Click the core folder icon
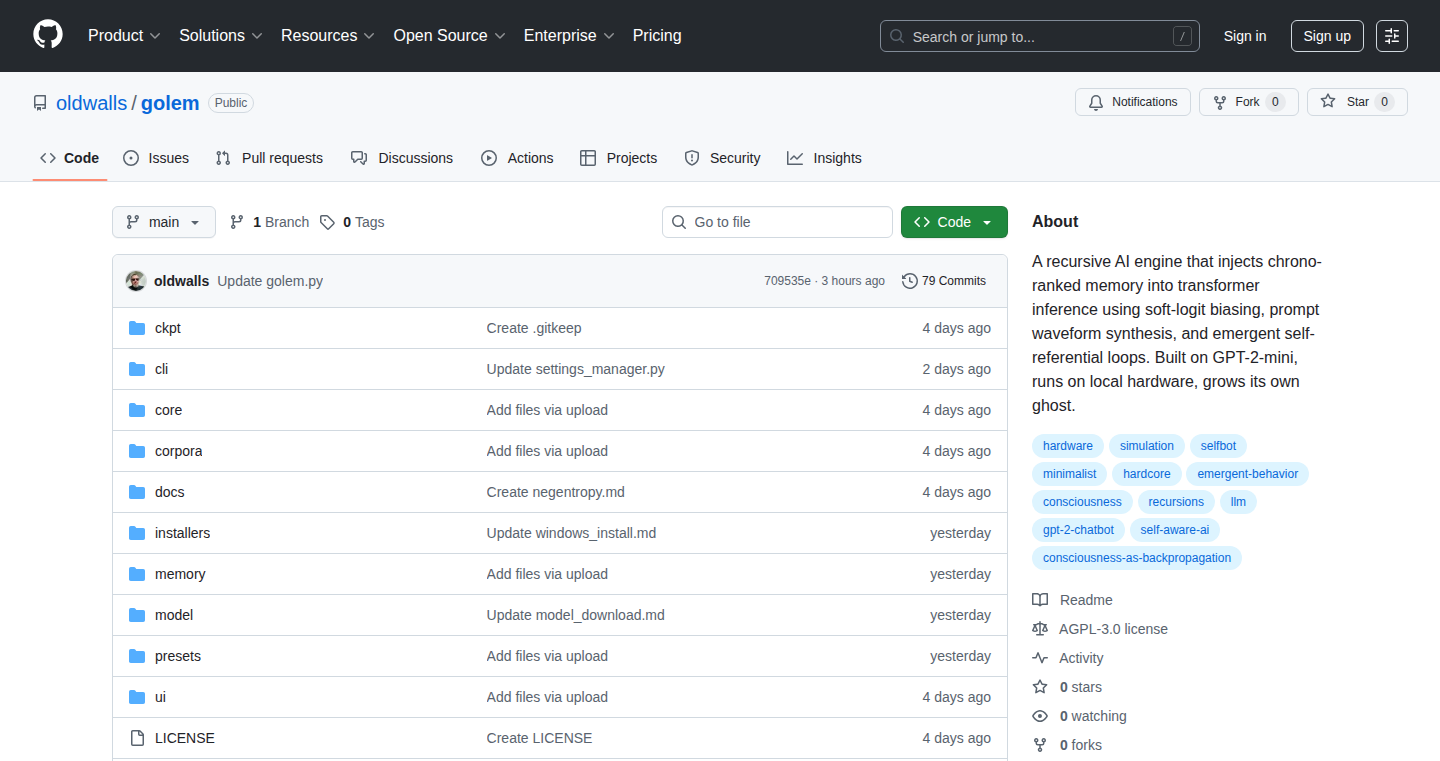 coord(137,410)
